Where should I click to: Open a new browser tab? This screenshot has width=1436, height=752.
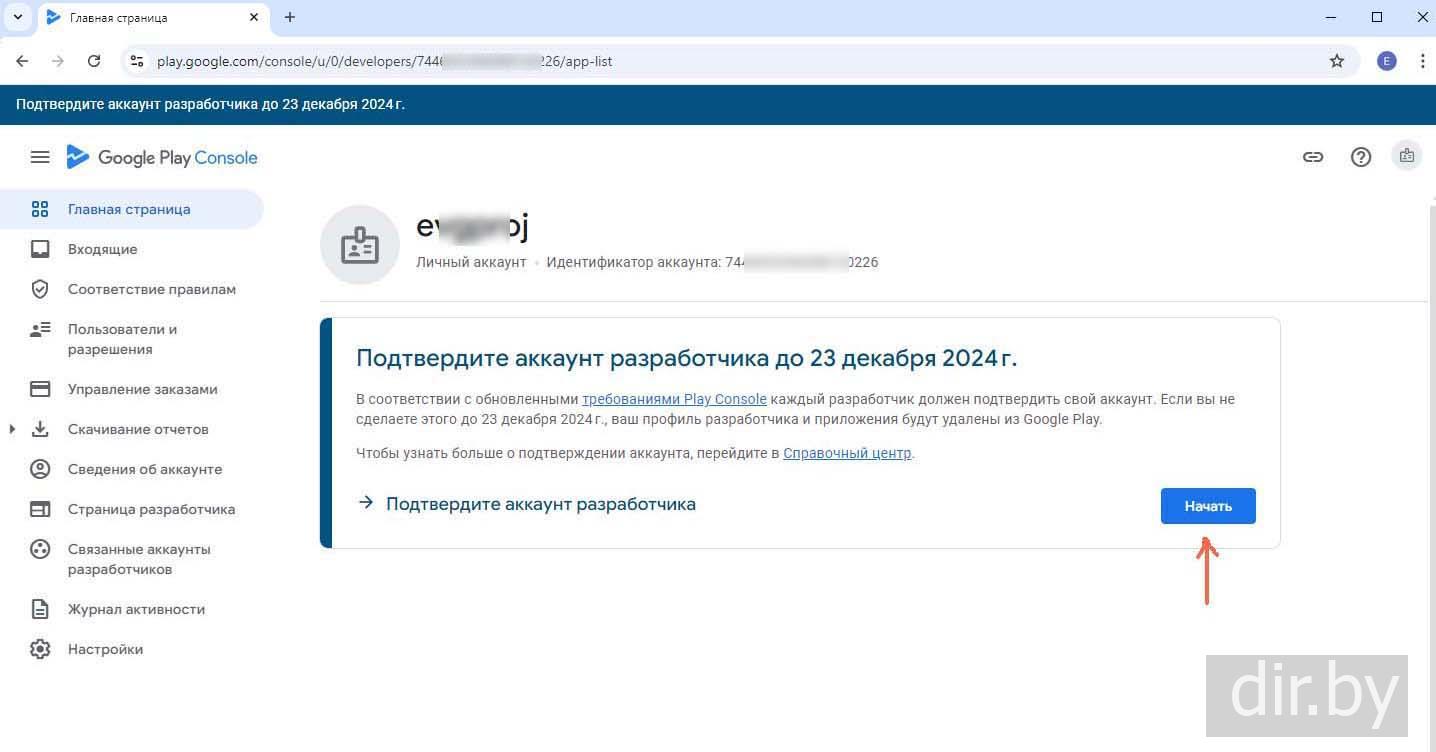point(290,17)
